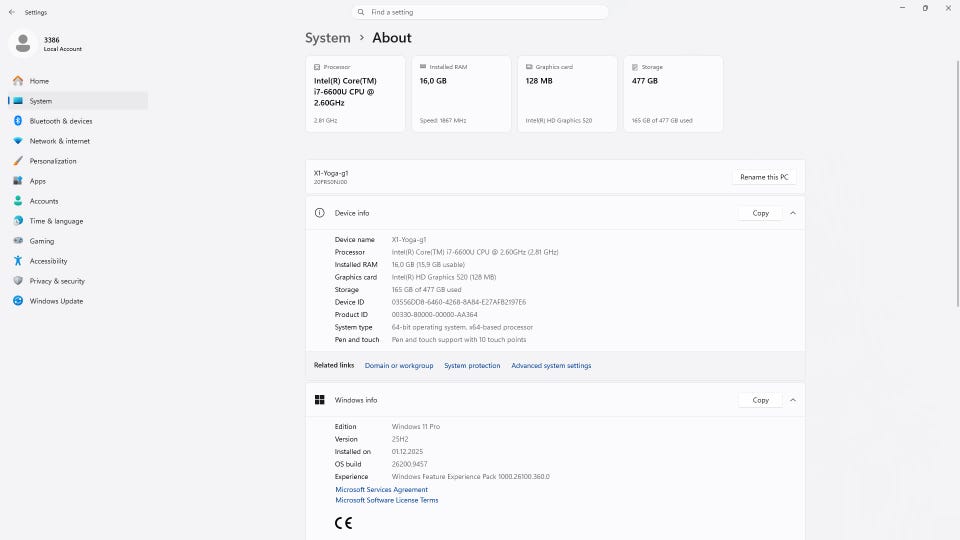This screenshot has height=540, width=960.
Task: Open Advanced system settings link
Action: tap(551, 366)
